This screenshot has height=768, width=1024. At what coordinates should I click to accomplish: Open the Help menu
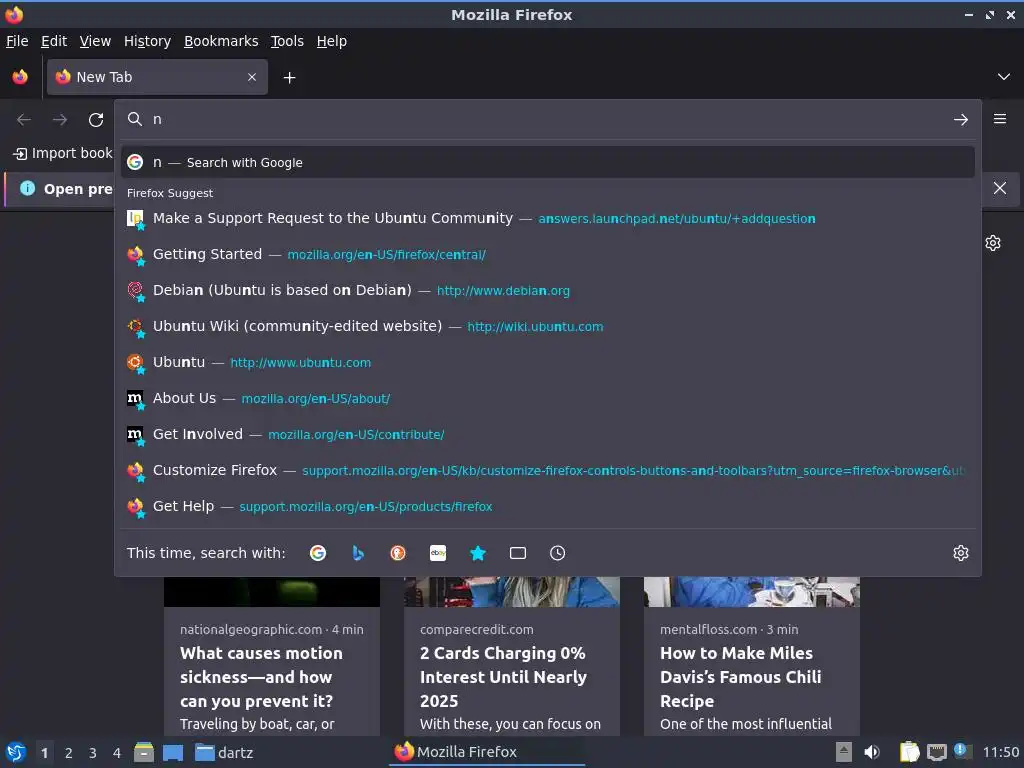pos(332,41)
